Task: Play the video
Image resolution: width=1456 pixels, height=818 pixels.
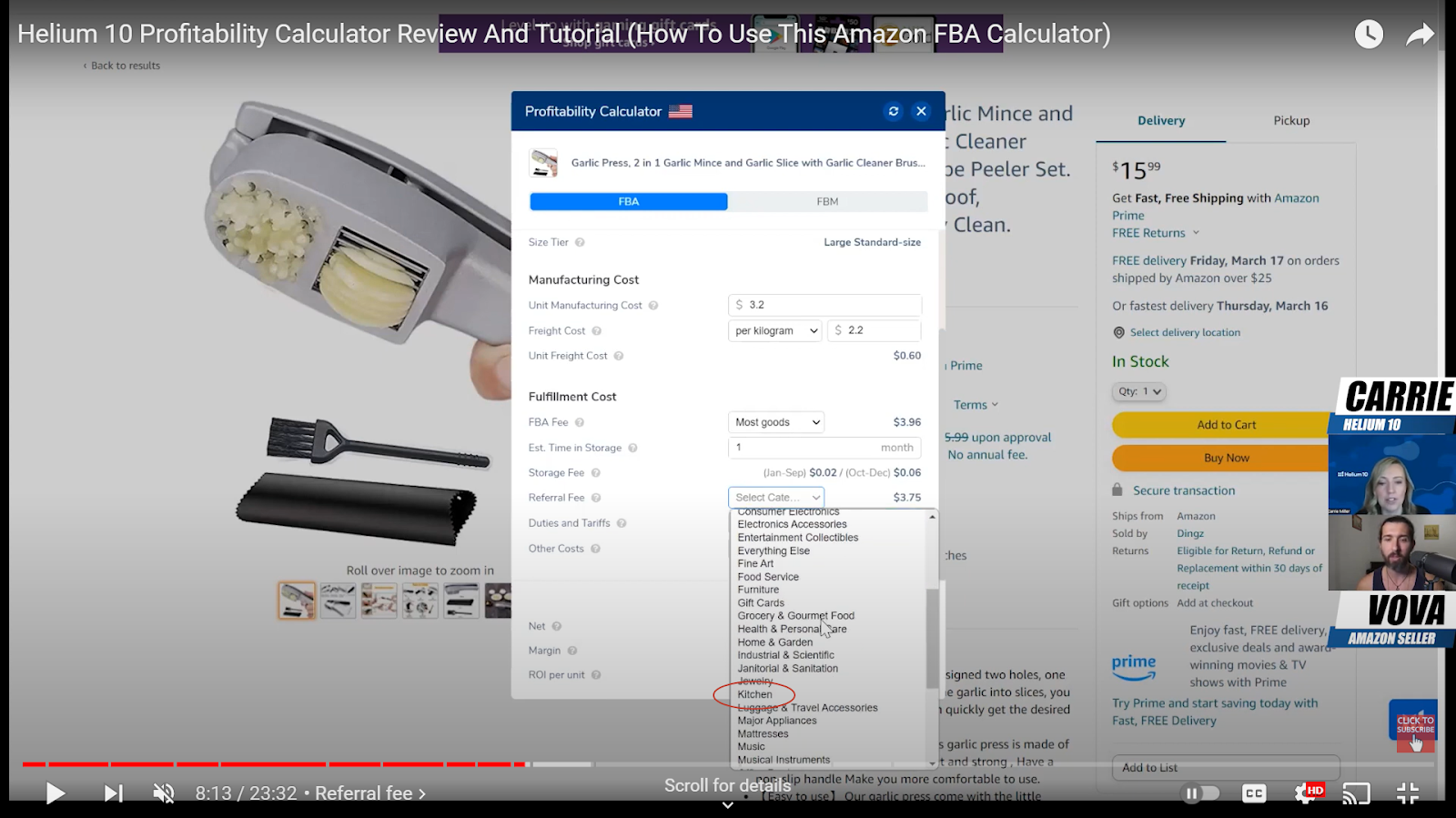Action: [55, 793]
